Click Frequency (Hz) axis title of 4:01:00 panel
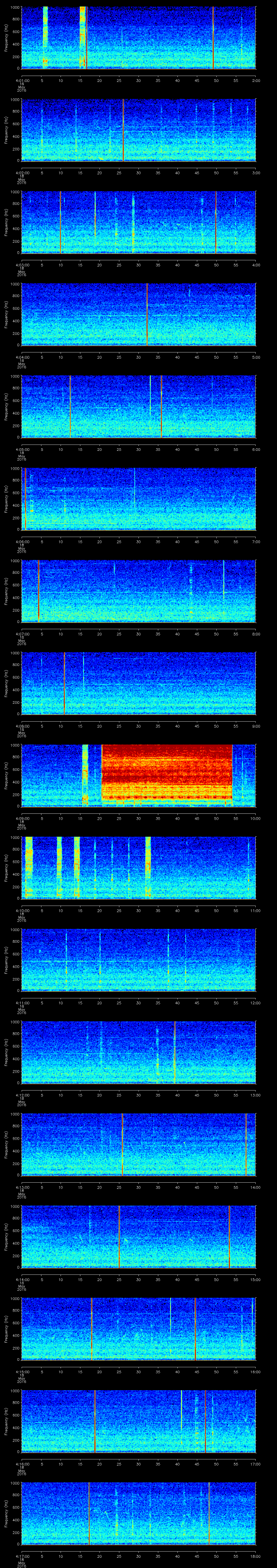 (x=6, y=38)
